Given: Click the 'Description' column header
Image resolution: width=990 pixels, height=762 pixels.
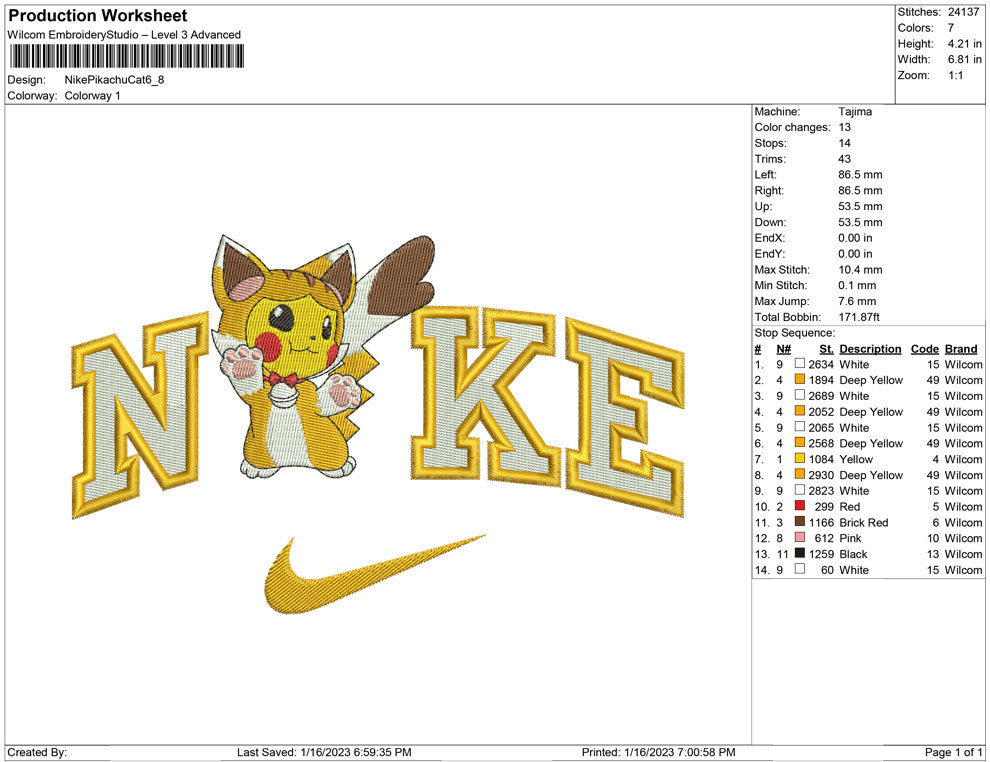Looking at the screenshot, I should (870, 349).
